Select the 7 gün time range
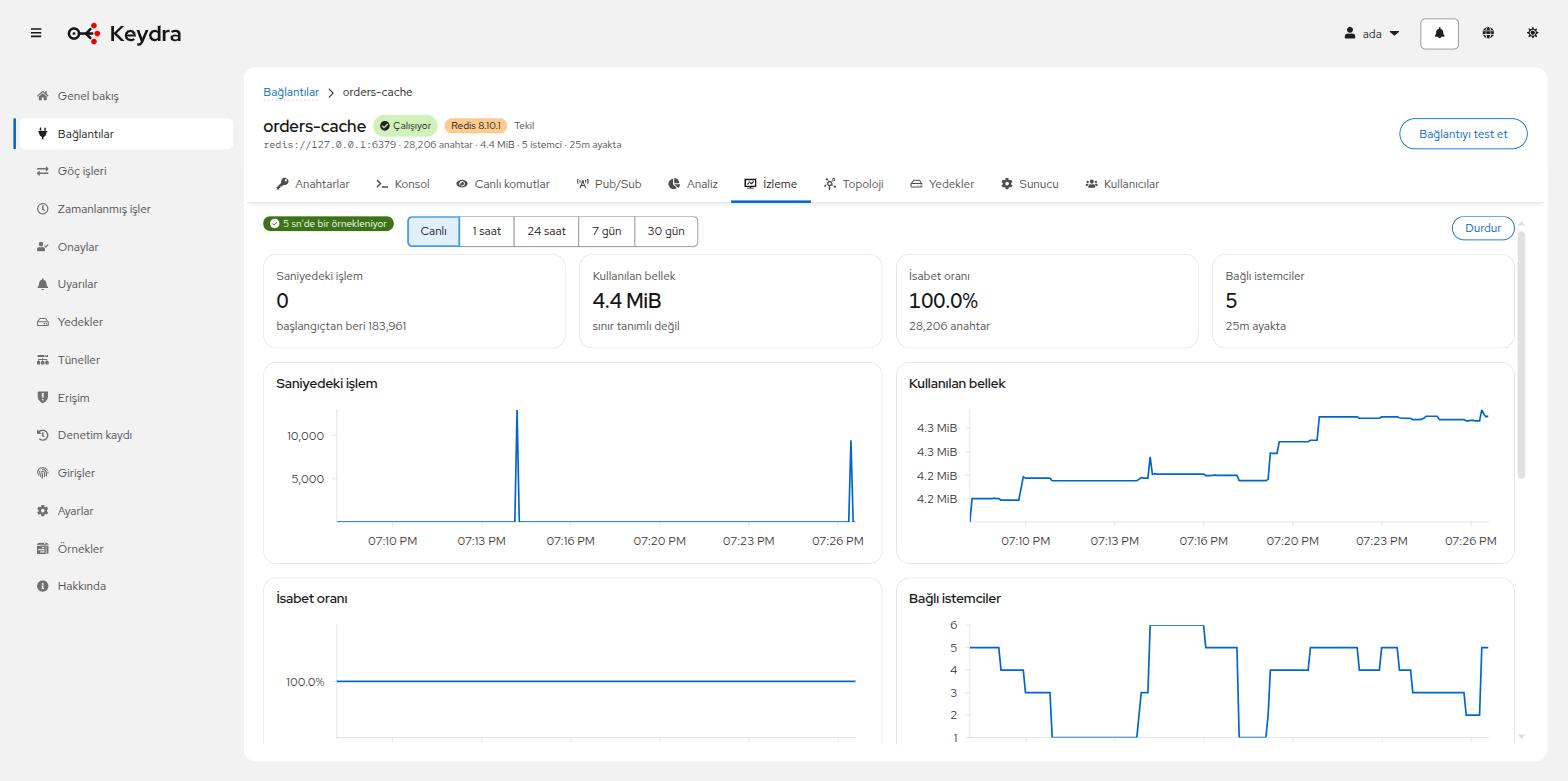 (x=607, y=231)
